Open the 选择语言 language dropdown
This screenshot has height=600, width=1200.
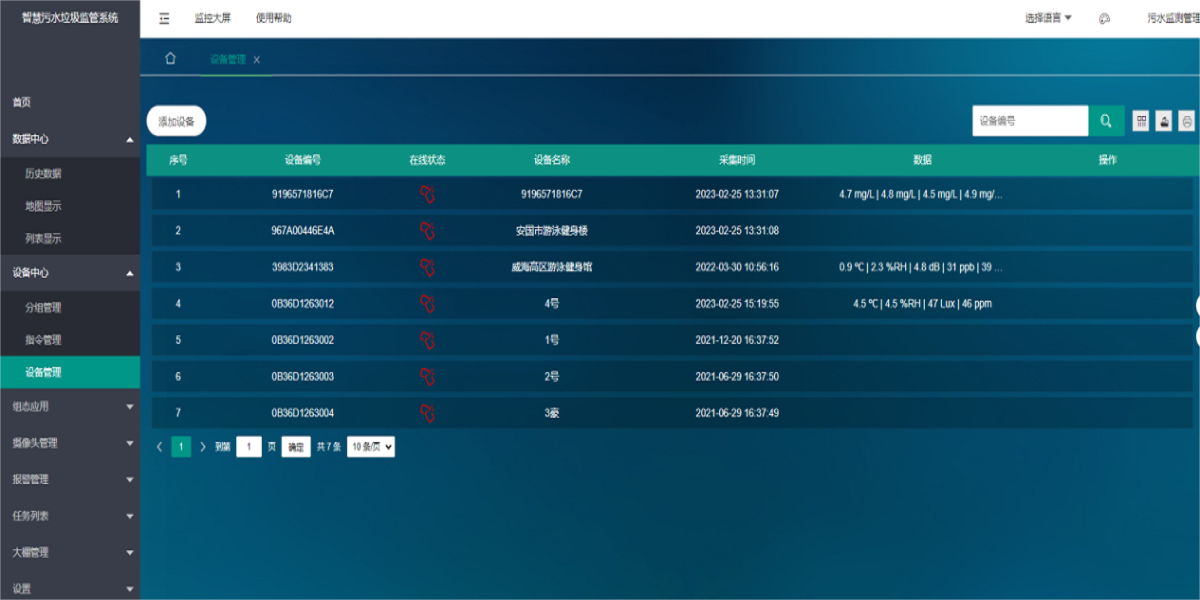[1047, 18]
